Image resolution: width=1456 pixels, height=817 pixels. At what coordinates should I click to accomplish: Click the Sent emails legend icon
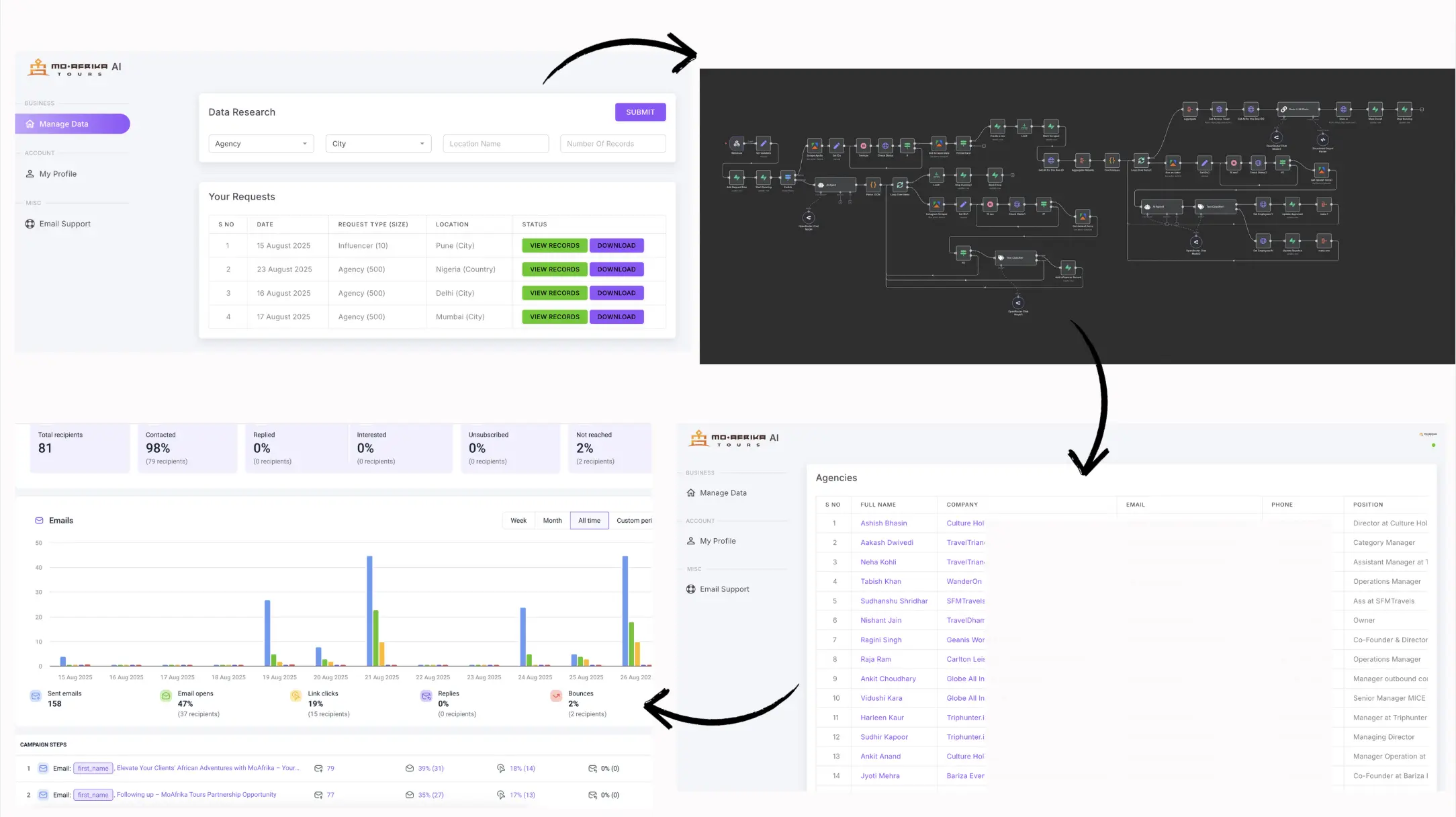tap(36, 696)
